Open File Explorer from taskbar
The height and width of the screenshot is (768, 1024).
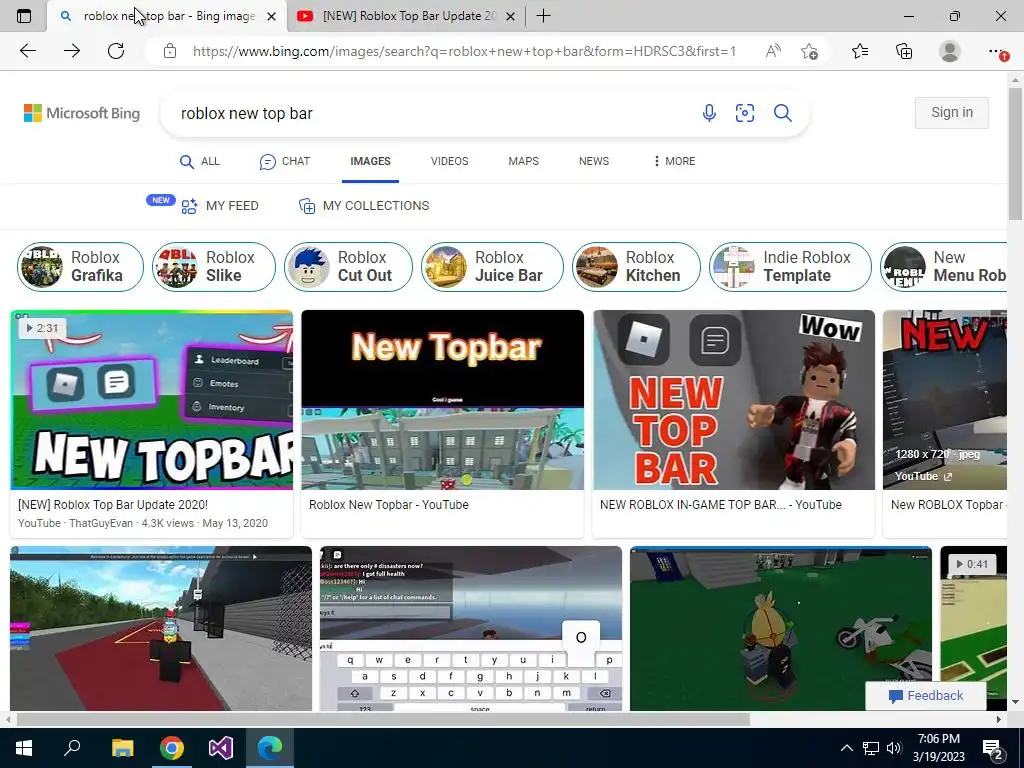click(x=122, y=748)
